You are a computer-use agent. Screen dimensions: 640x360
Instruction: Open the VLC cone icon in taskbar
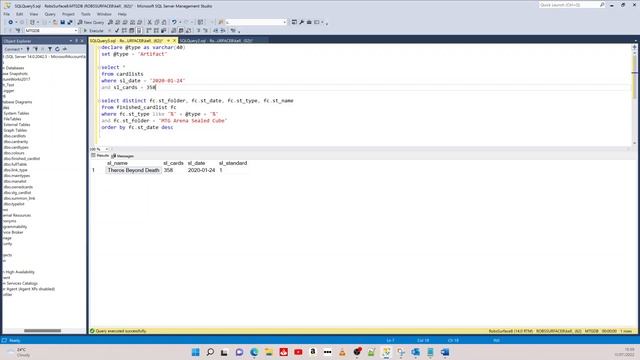[x=342, y=352]
